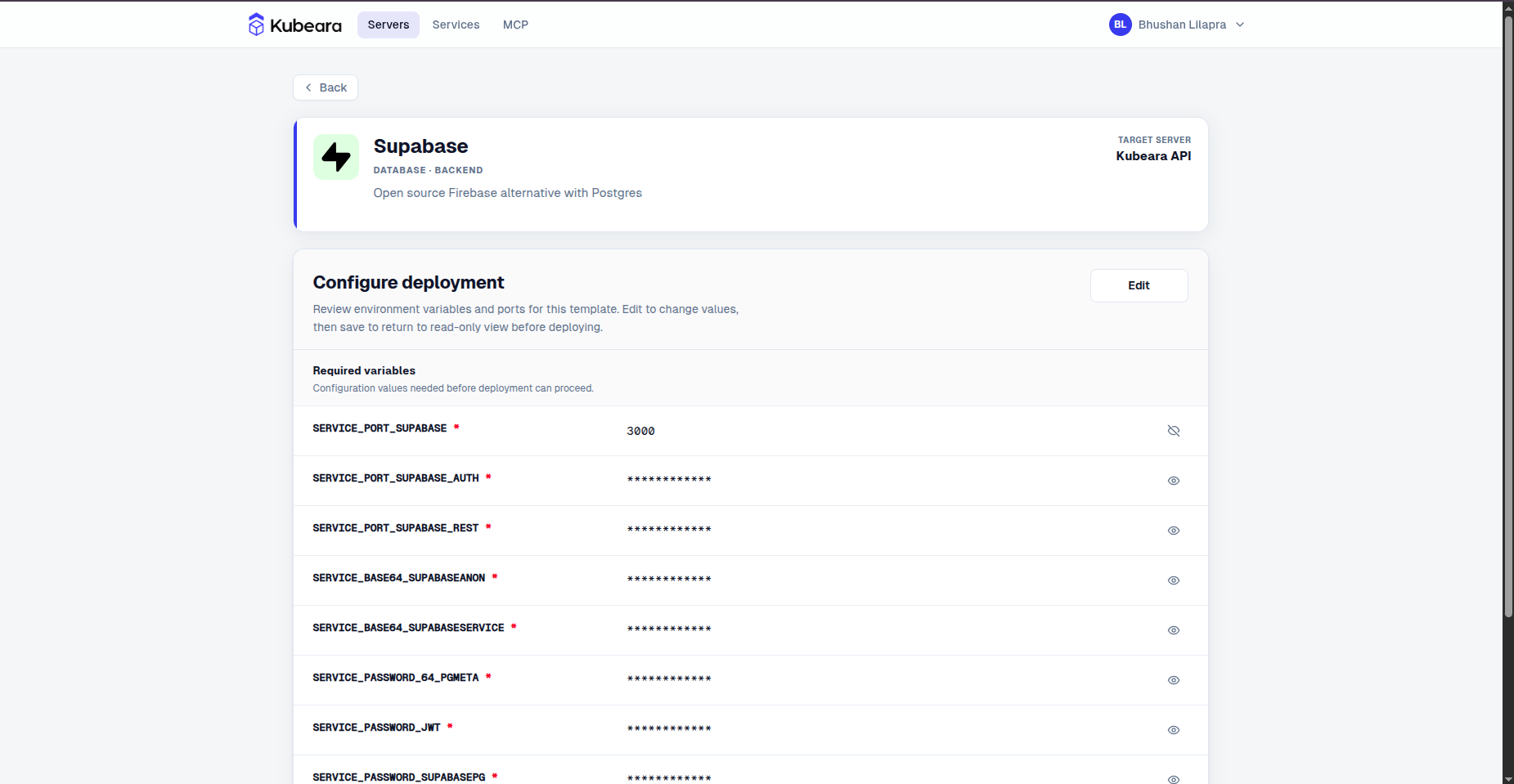The image size is (1514, 784).
Task: Click the Supabase lightning bolt icon
Action: 336,157
